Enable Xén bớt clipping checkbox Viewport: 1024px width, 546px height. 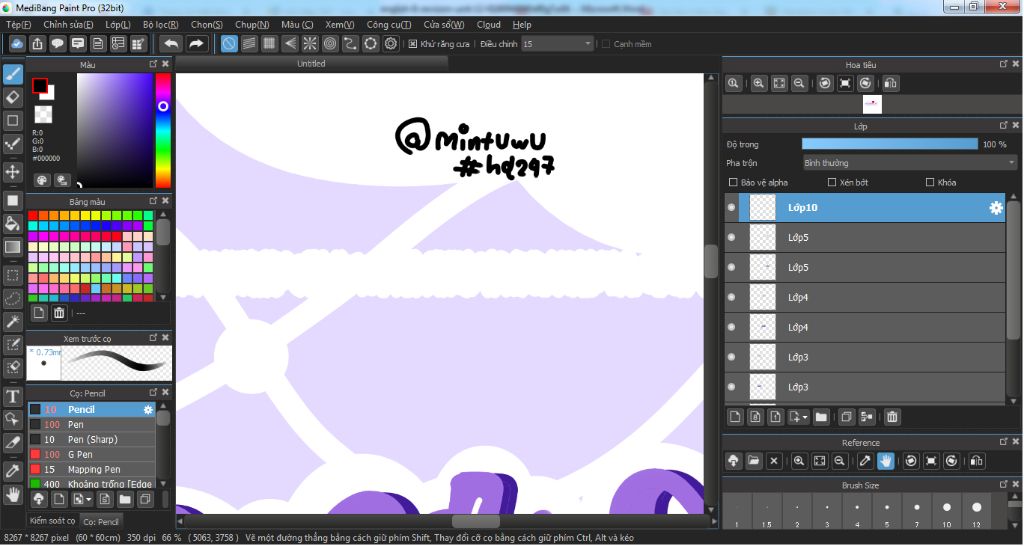click(831, 182)
